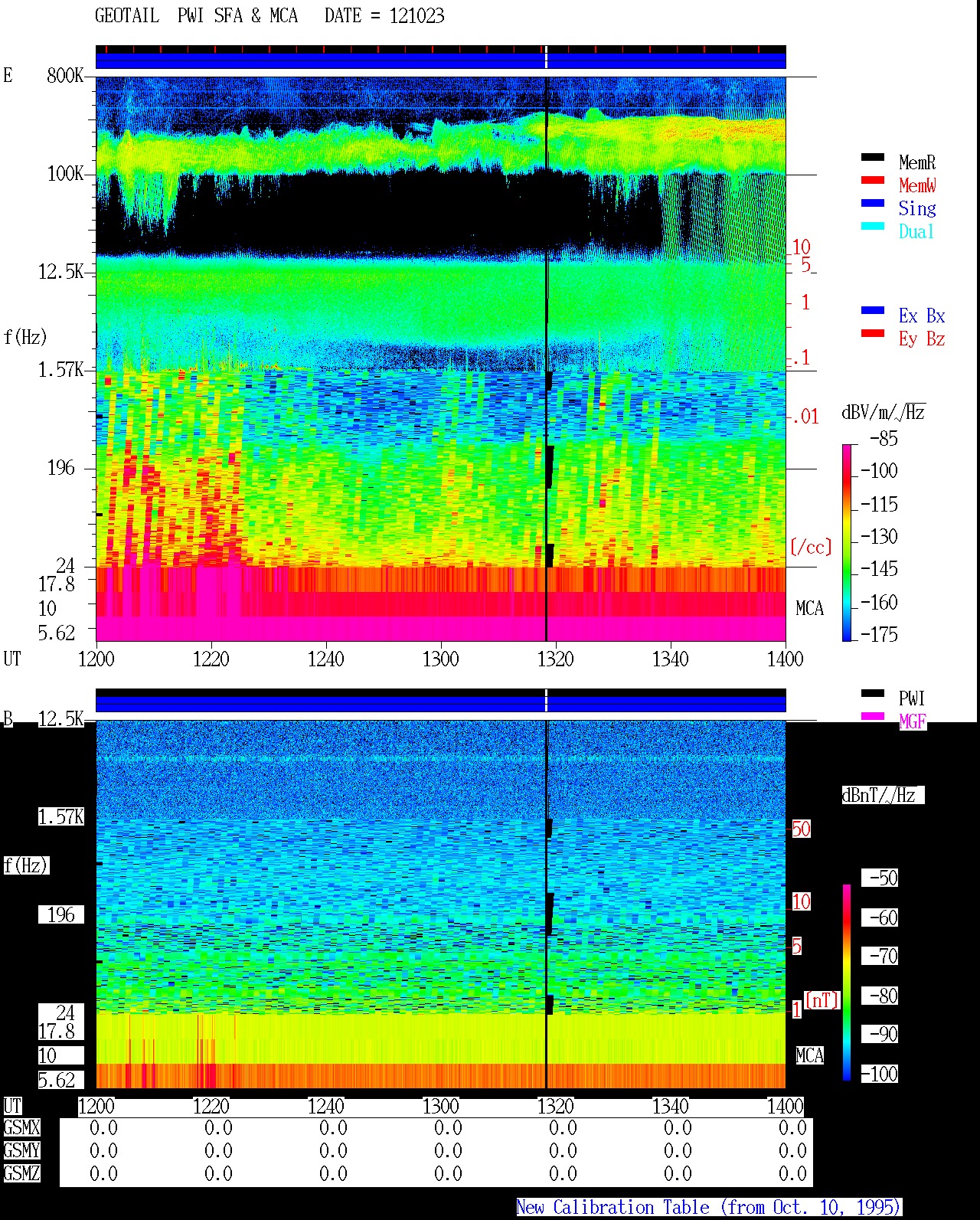Click the black PWI legend swatch
This screenshot has width=980, height=1220.
click(x=873, y=694)
